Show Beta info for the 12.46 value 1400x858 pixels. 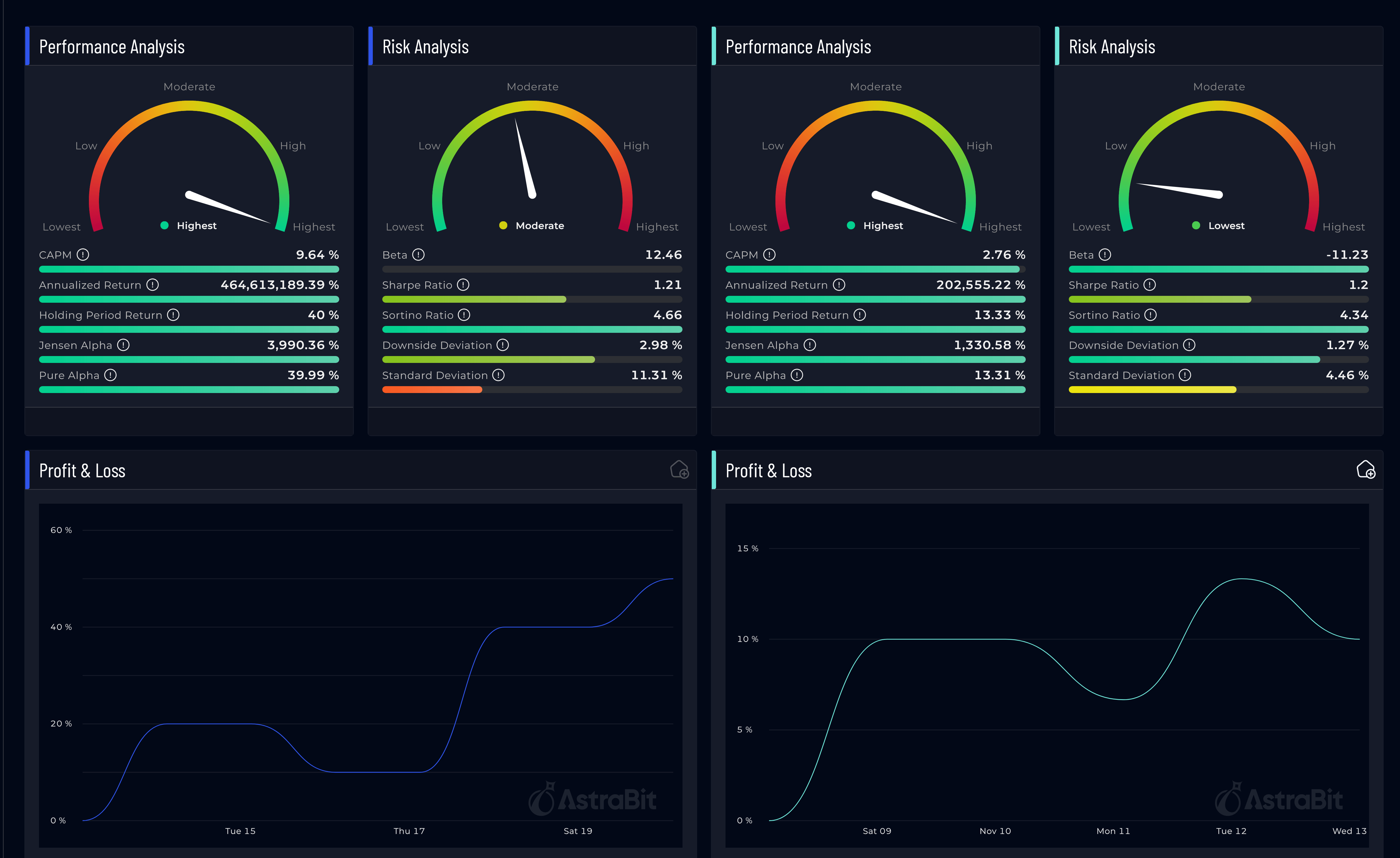tap(418, 254)
